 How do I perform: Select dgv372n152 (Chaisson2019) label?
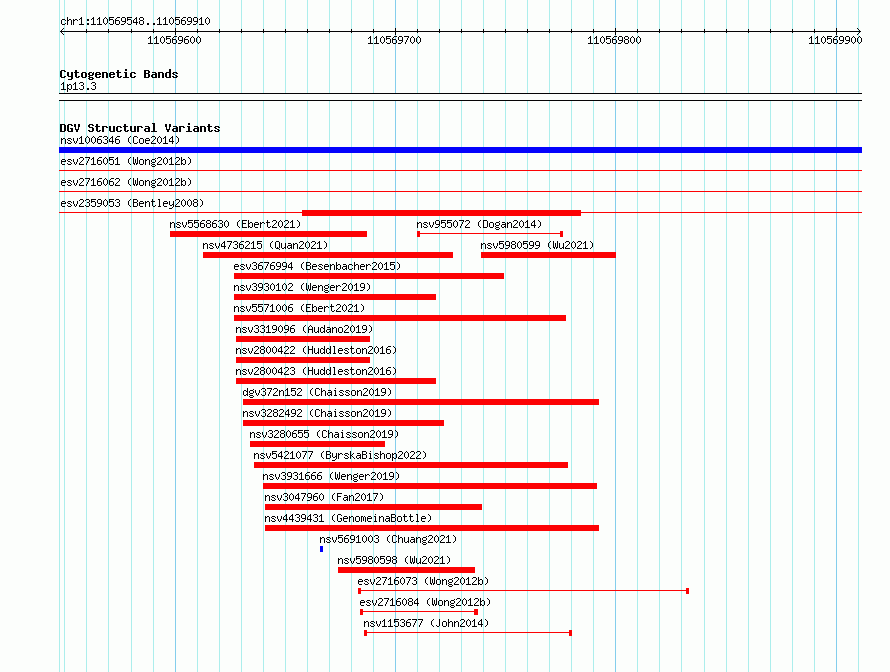(317, 392)
